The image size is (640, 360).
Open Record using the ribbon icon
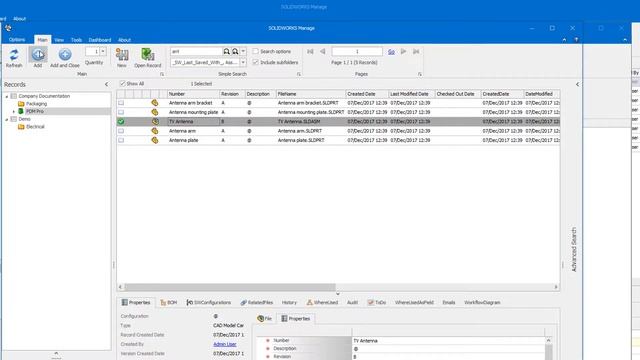[147, 55]
